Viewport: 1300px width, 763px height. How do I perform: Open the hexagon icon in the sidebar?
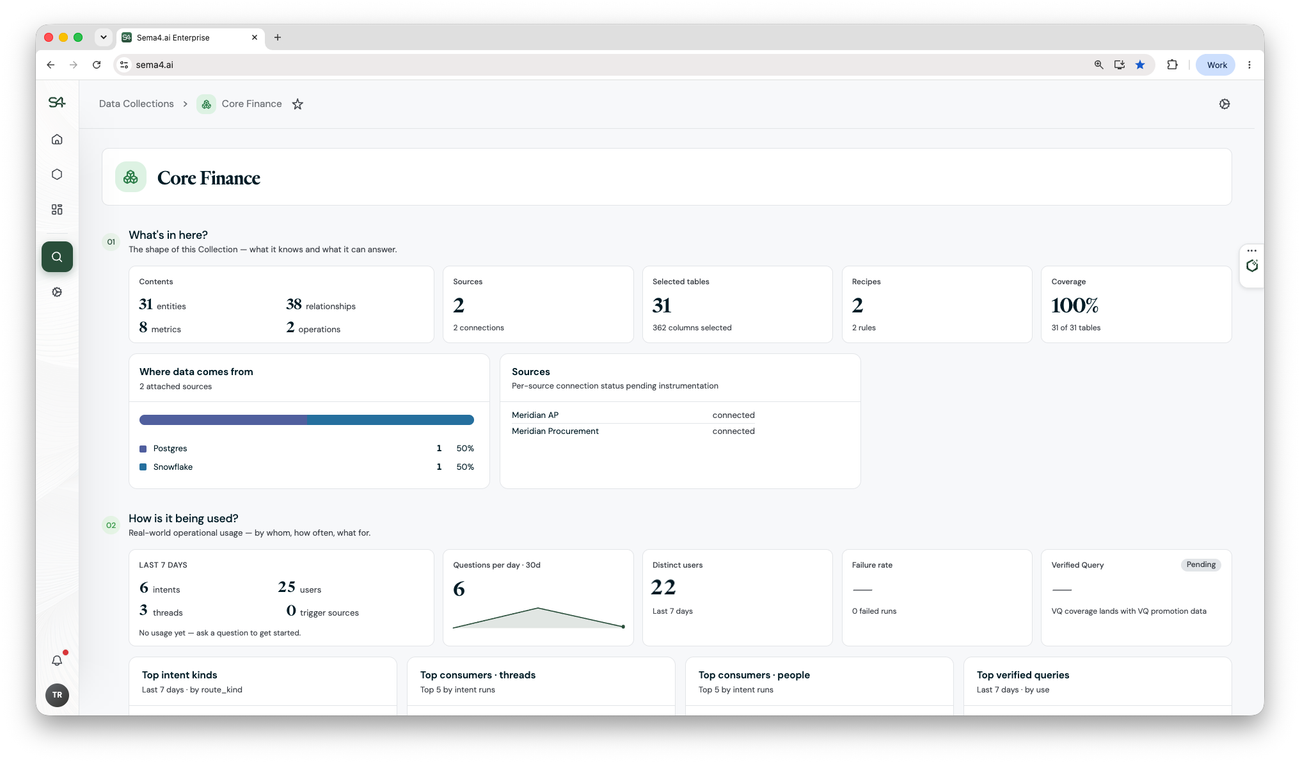pos(57,174)
